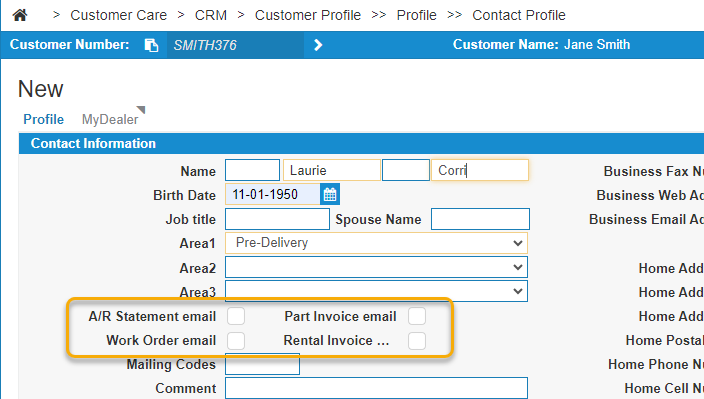Toggle the Rental Invoice email checkbox
The height and width of the screenshot is (399, 704).
click(x=417, y=341)
